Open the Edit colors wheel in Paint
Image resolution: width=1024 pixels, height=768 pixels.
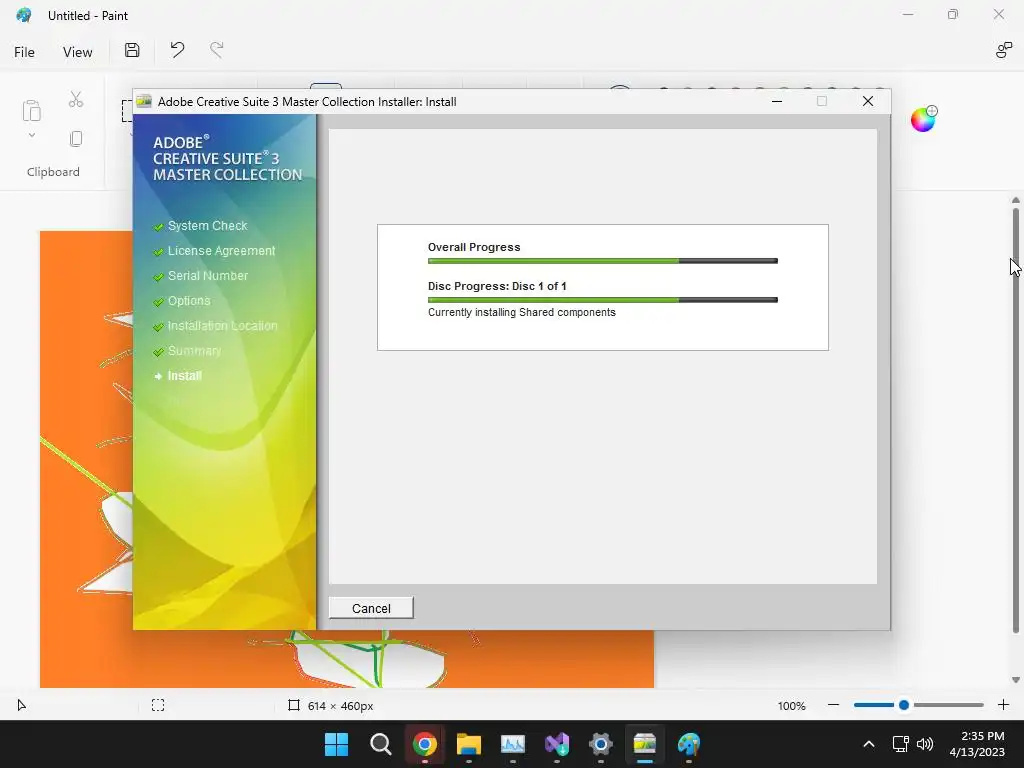923,120
